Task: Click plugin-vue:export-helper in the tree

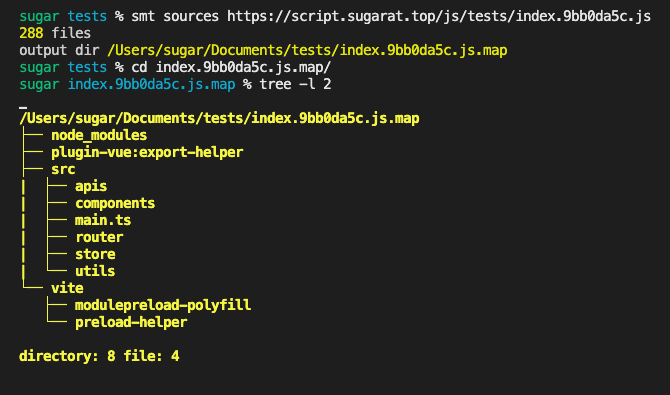Action: 147,152
